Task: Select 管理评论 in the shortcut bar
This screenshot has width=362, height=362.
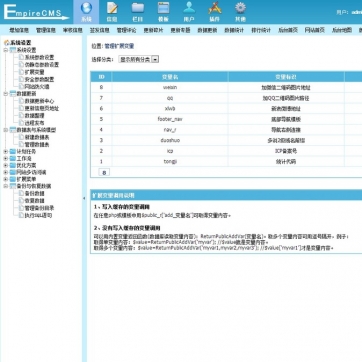Action: coord(126,30)
